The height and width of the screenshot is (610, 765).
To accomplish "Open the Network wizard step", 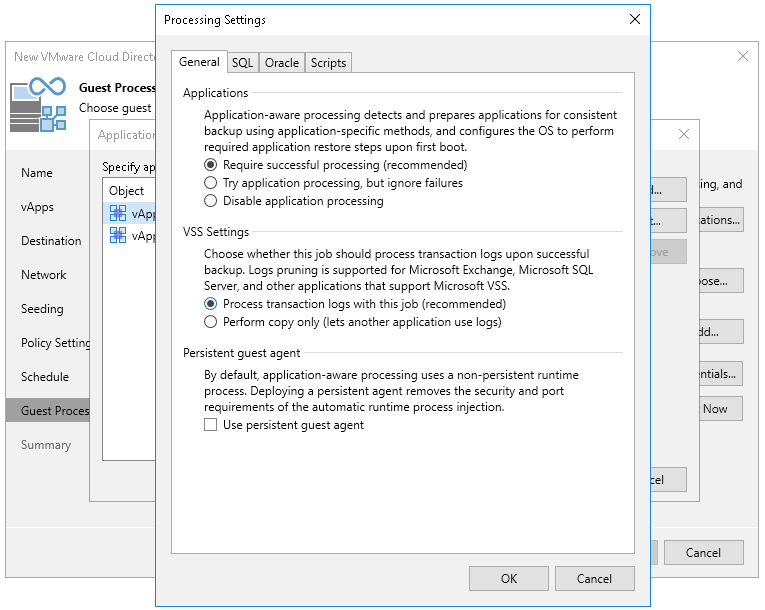I will tap(43, 275).
